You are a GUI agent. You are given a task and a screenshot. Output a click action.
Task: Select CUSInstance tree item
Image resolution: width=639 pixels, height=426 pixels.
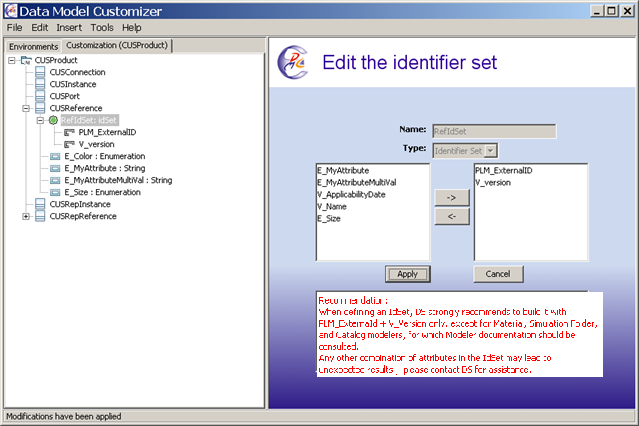tap(73, 84)
